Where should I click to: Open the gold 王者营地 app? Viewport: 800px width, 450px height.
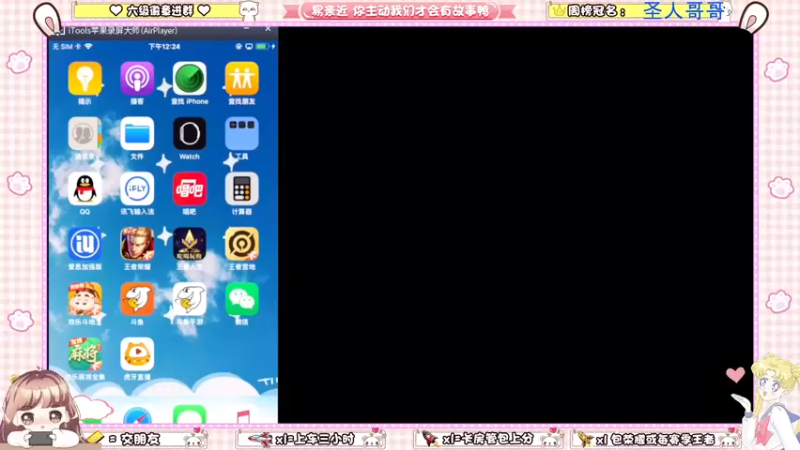pyautogui.click(x=242, y=244)
